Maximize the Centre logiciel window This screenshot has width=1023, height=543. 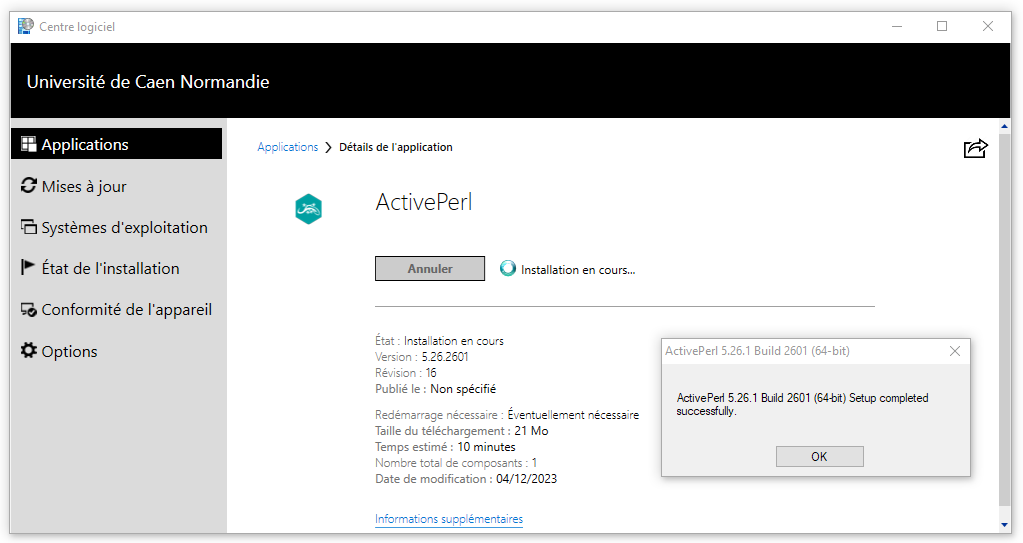(x=942, y=27)
